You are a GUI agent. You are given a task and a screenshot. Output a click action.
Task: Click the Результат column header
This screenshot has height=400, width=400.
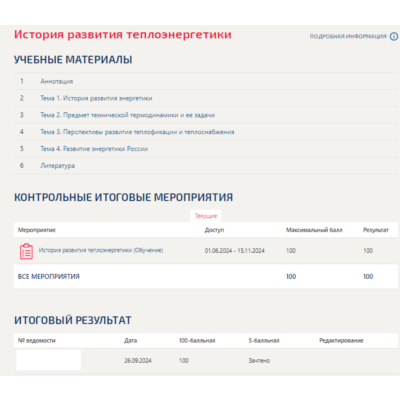pos(376,230)
